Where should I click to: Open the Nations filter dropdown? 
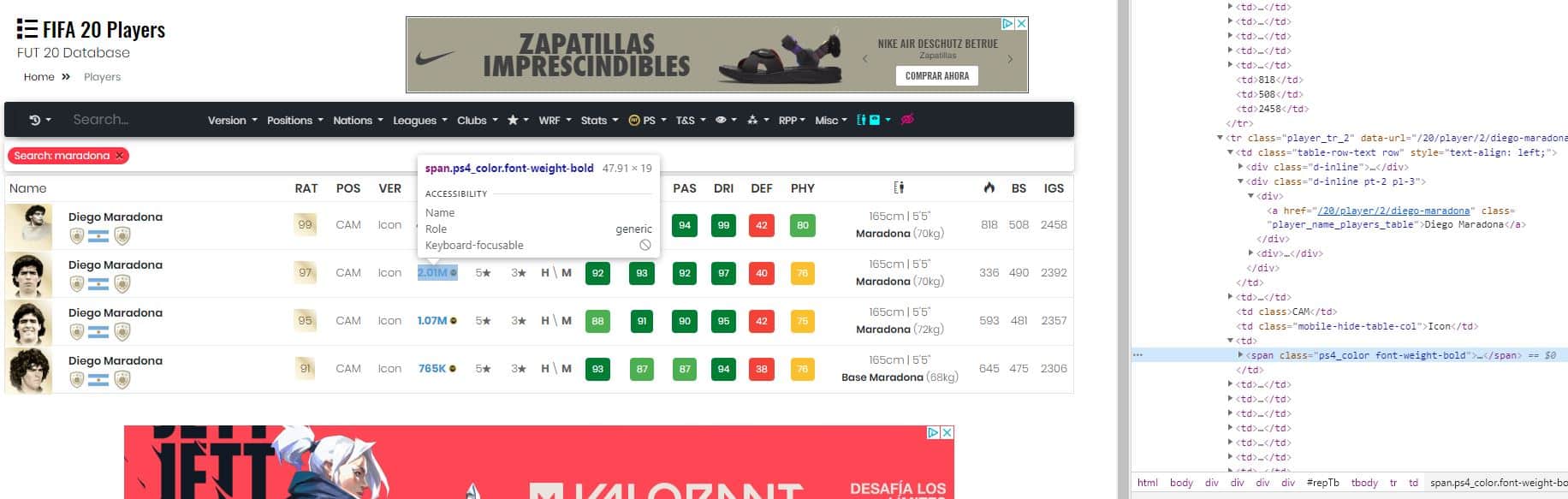[359, 120]
